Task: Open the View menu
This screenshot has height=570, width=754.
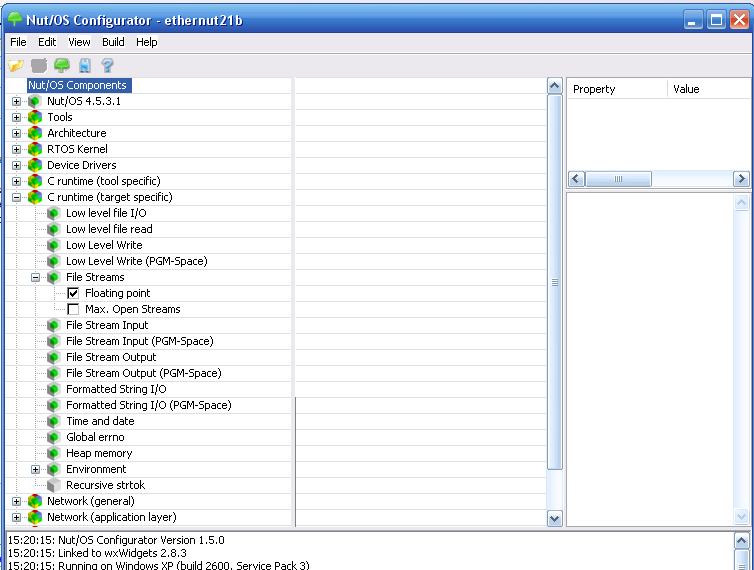Action: 79,42
